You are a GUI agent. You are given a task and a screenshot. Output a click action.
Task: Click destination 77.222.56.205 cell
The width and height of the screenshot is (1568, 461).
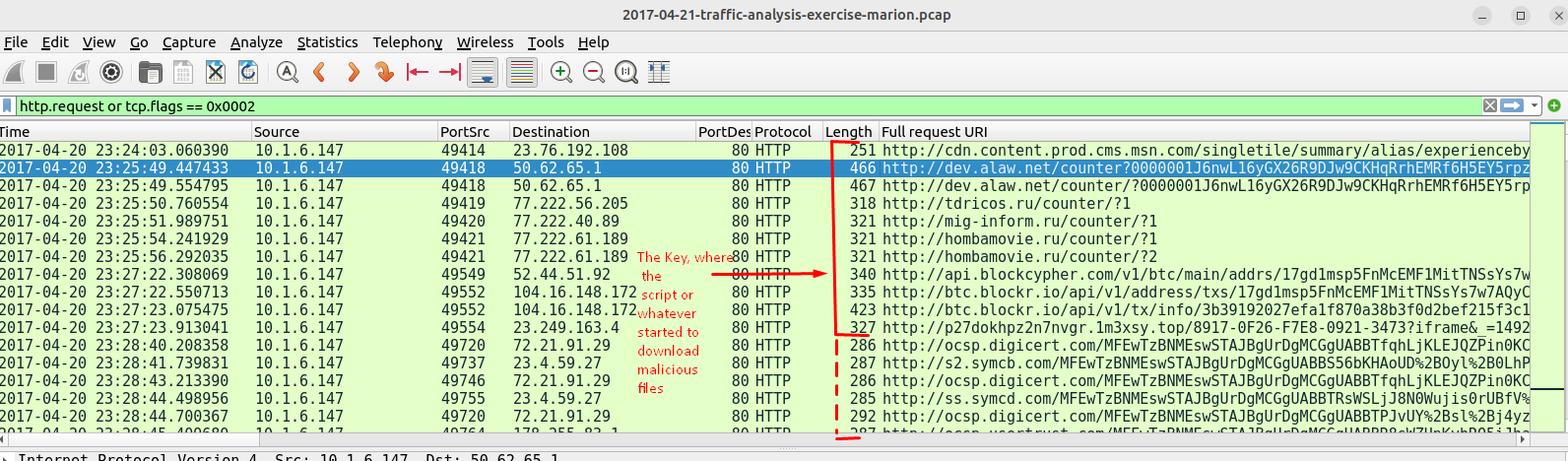pos(570,204)
